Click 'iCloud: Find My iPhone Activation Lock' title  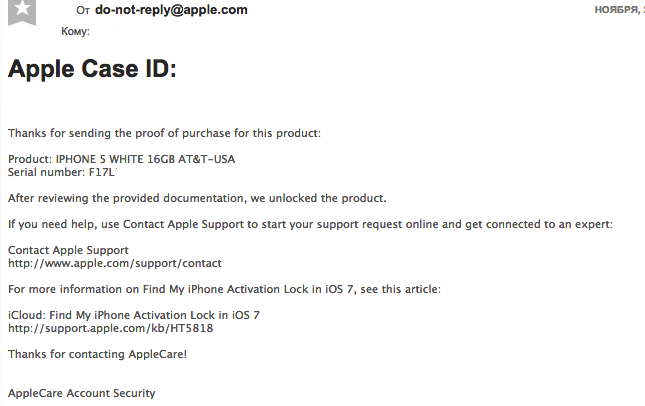pyautogui.click(x=134, y=315)
